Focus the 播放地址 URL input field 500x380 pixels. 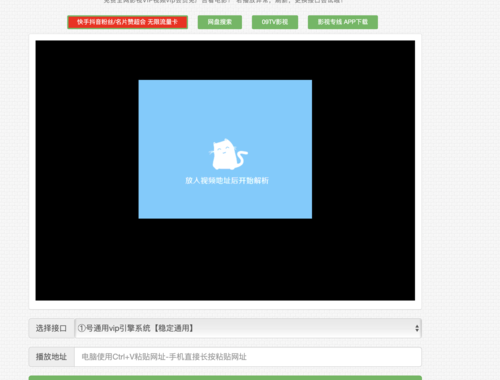click(x=248, y=357)
